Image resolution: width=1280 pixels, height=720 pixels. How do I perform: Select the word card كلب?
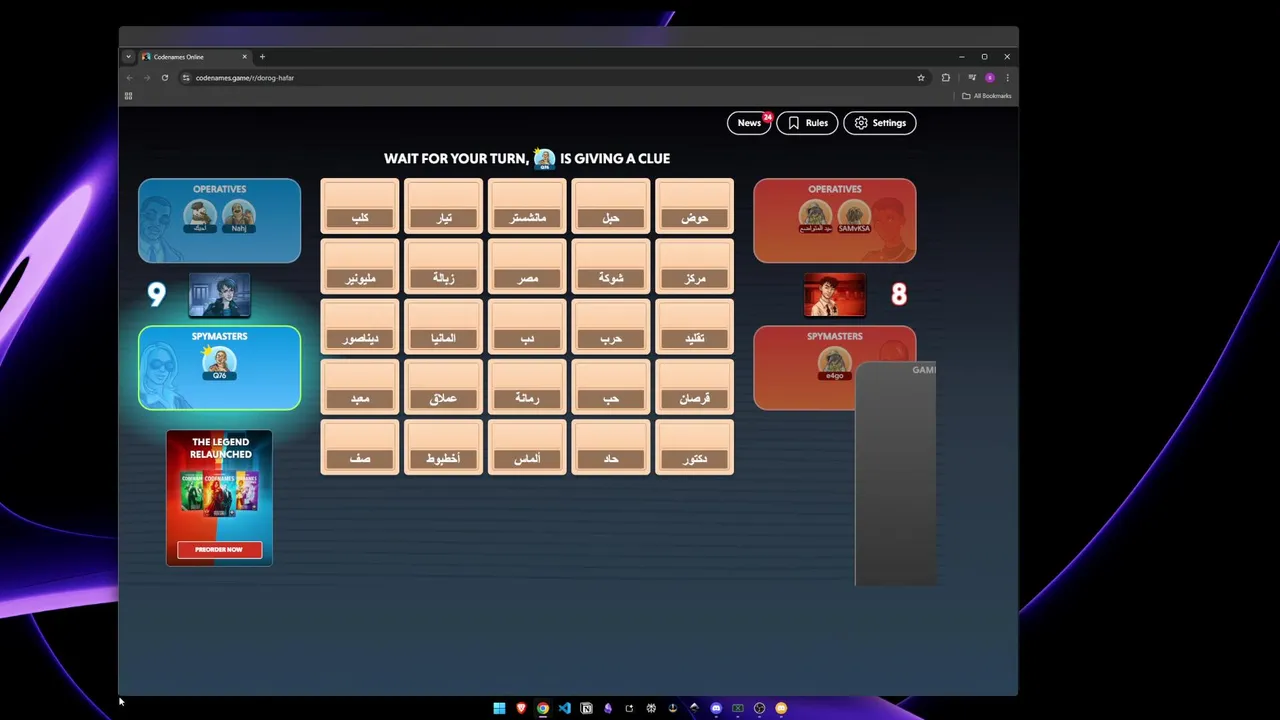click(360, 206)
